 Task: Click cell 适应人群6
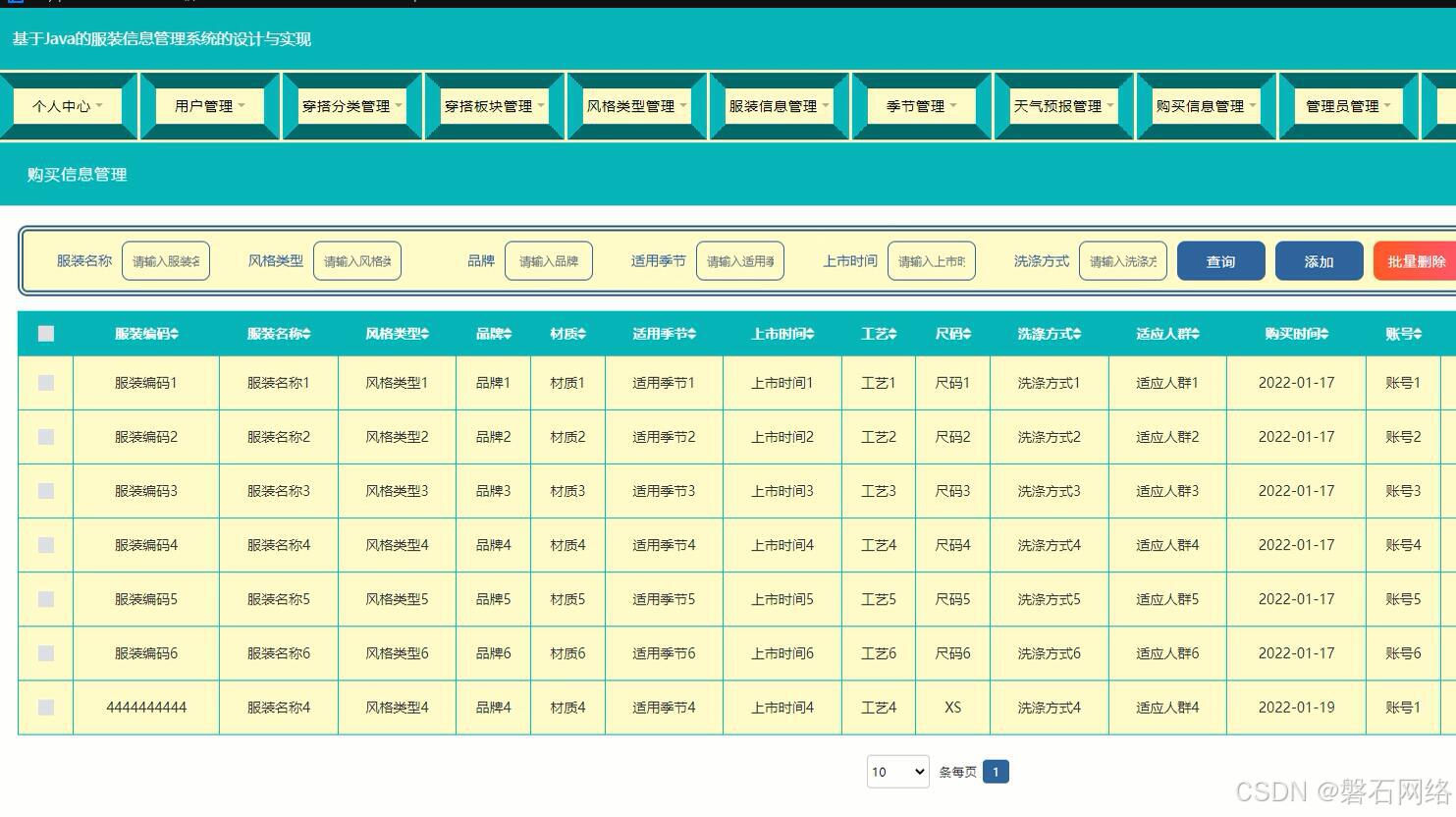[x=1167, y=653]
